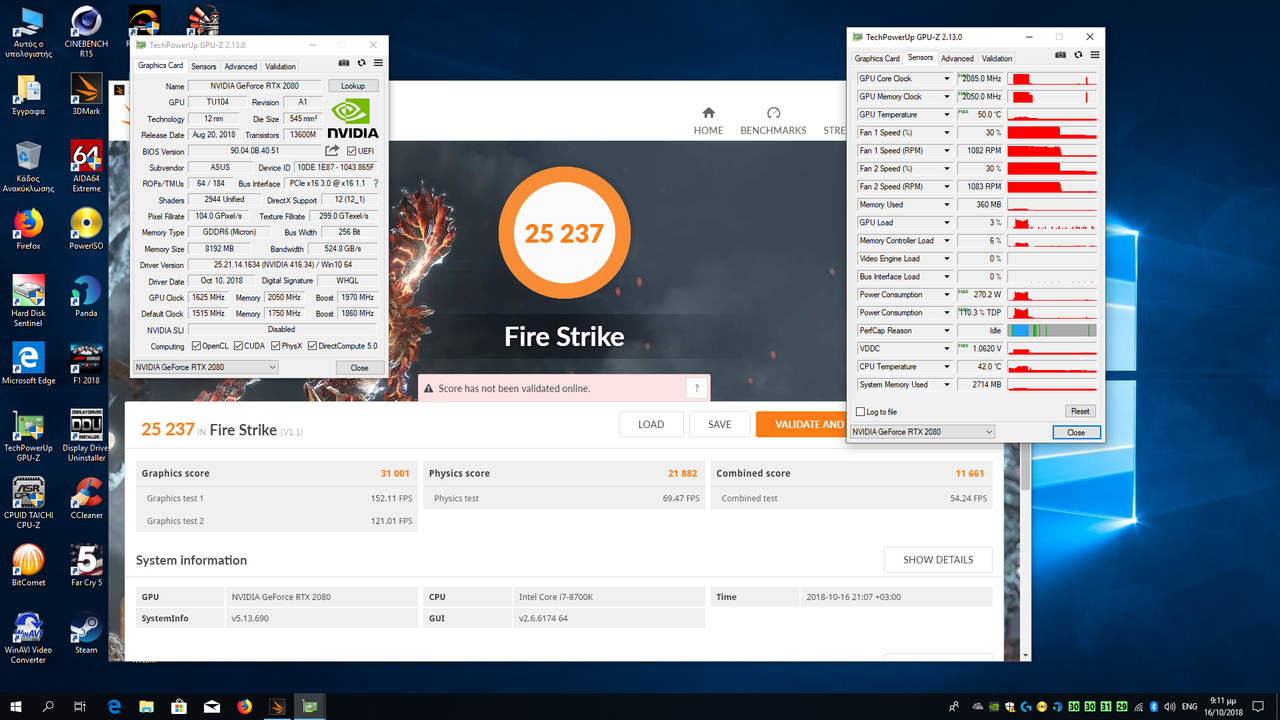1280x720 pixels.
Task: Switch to Sensors tab in Graphics Card window
Action: (x=203, y=67)
